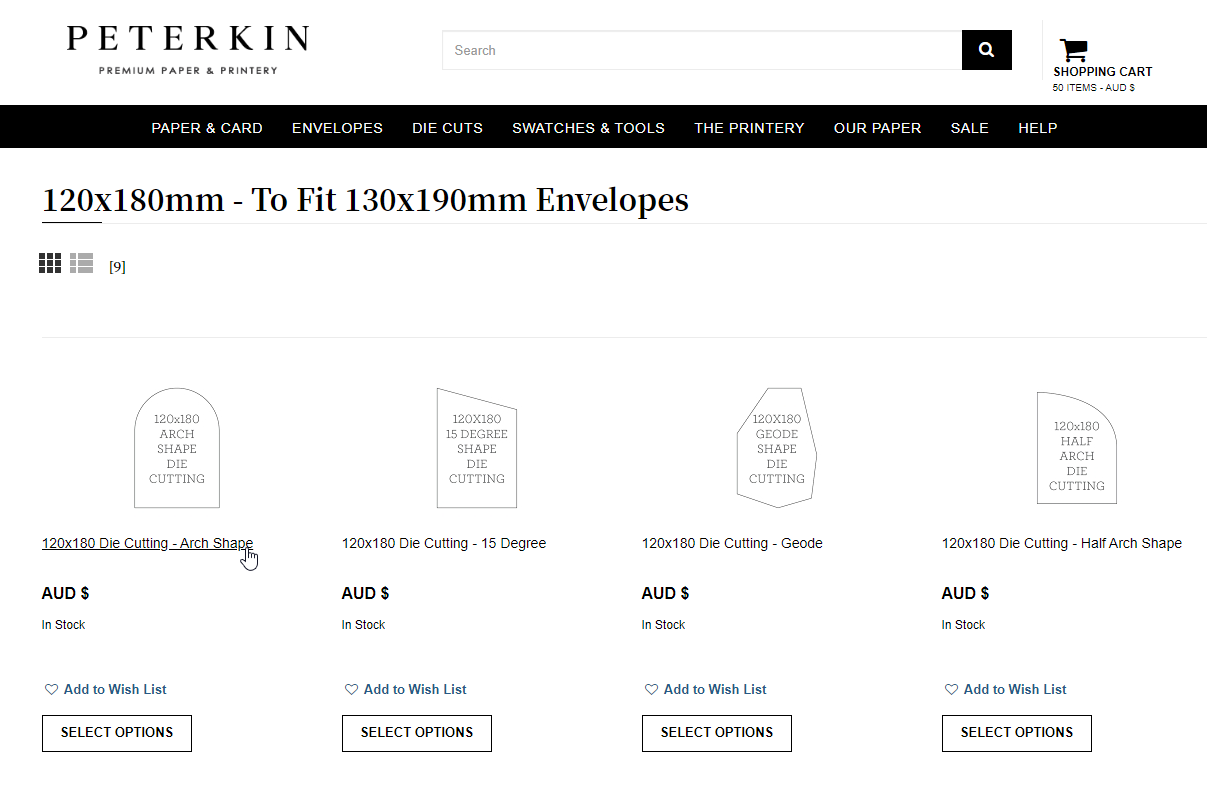
Task: Open the Die Cuts menu
Action: (447, 128)
